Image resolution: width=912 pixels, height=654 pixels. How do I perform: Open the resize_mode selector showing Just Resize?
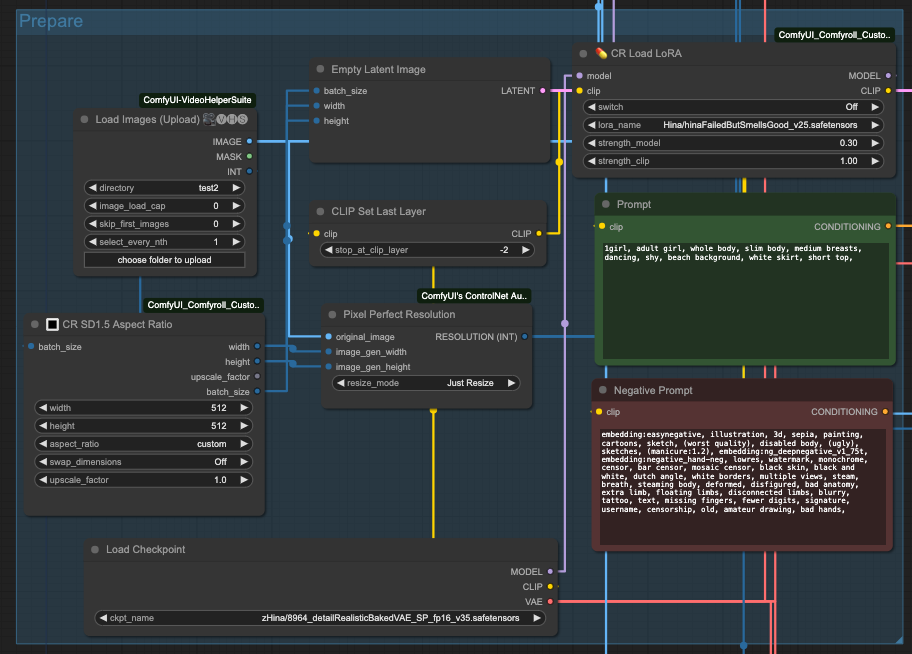pyautogui.click(x=427, y=382)
